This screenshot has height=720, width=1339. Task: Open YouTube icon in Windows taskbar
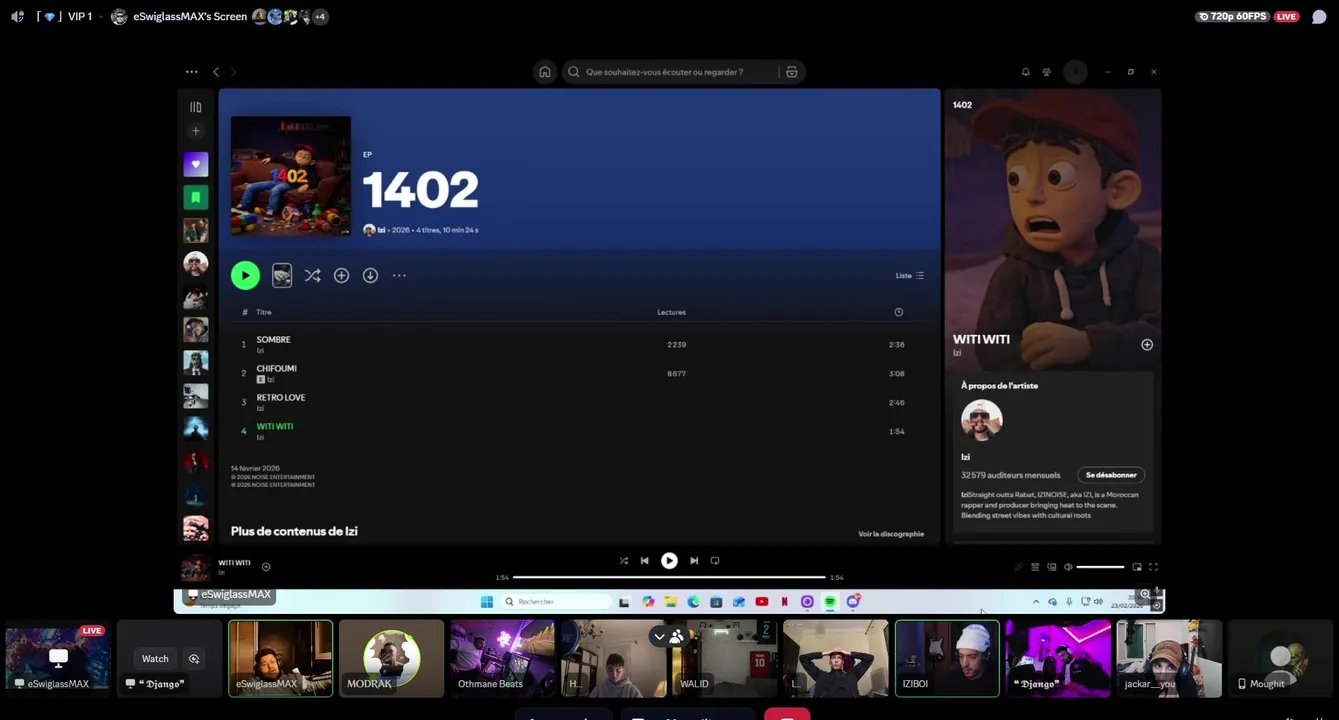click(762, 602)
